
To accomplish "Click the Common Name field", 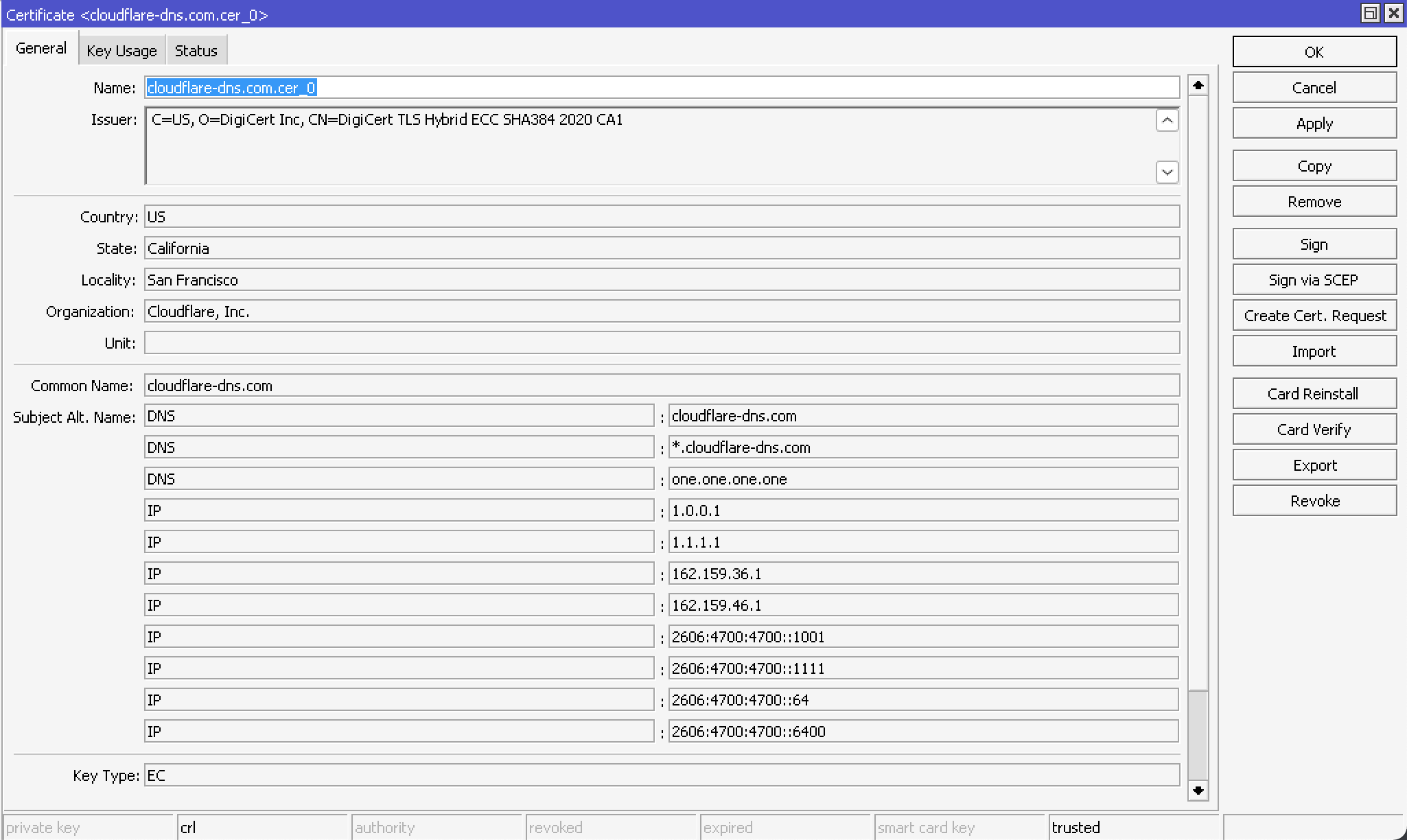I will (662, 386).
